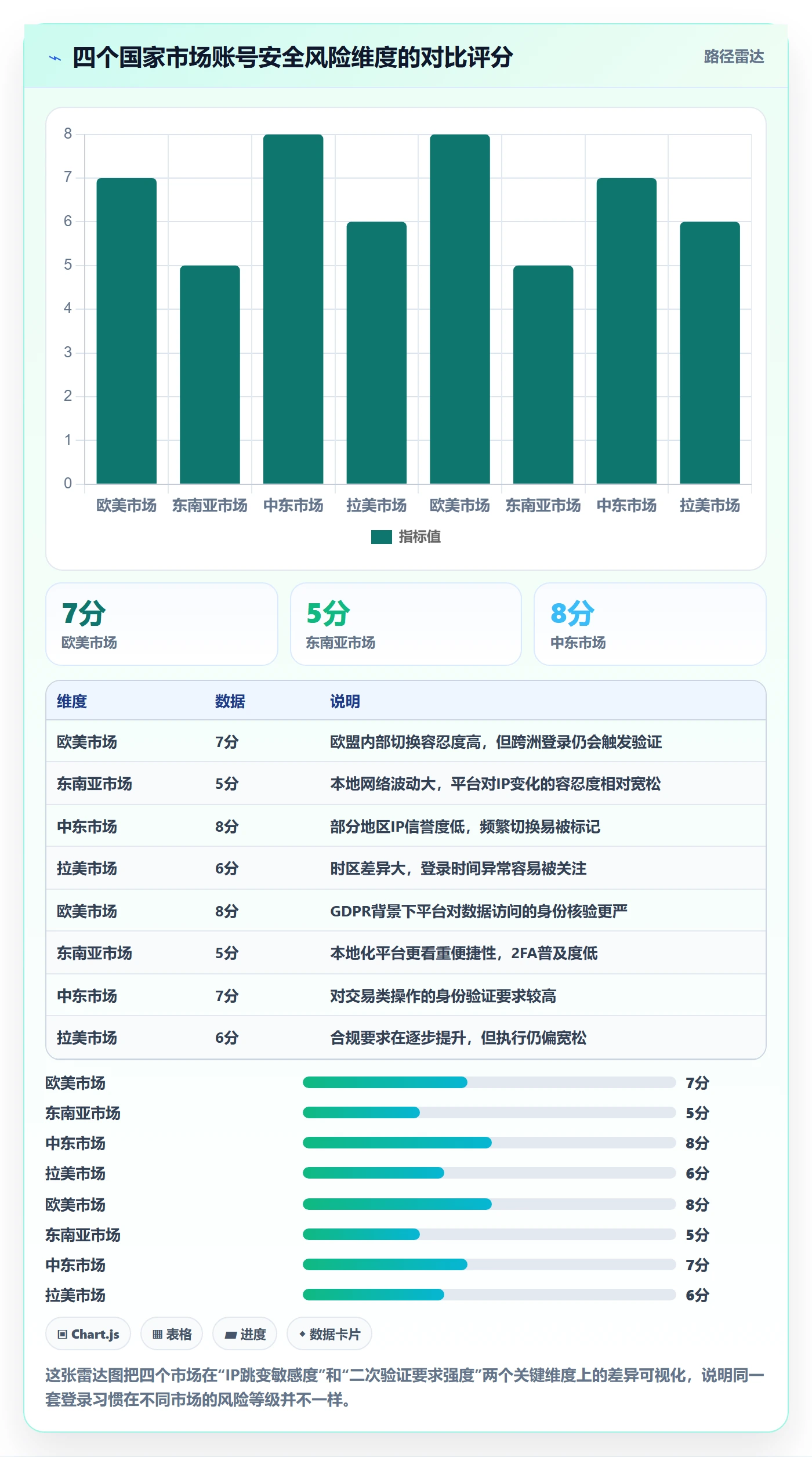
Task: Select the row 本地网络波动大，平台对IP变化的容忍度相对宽松
Action: 406,784
